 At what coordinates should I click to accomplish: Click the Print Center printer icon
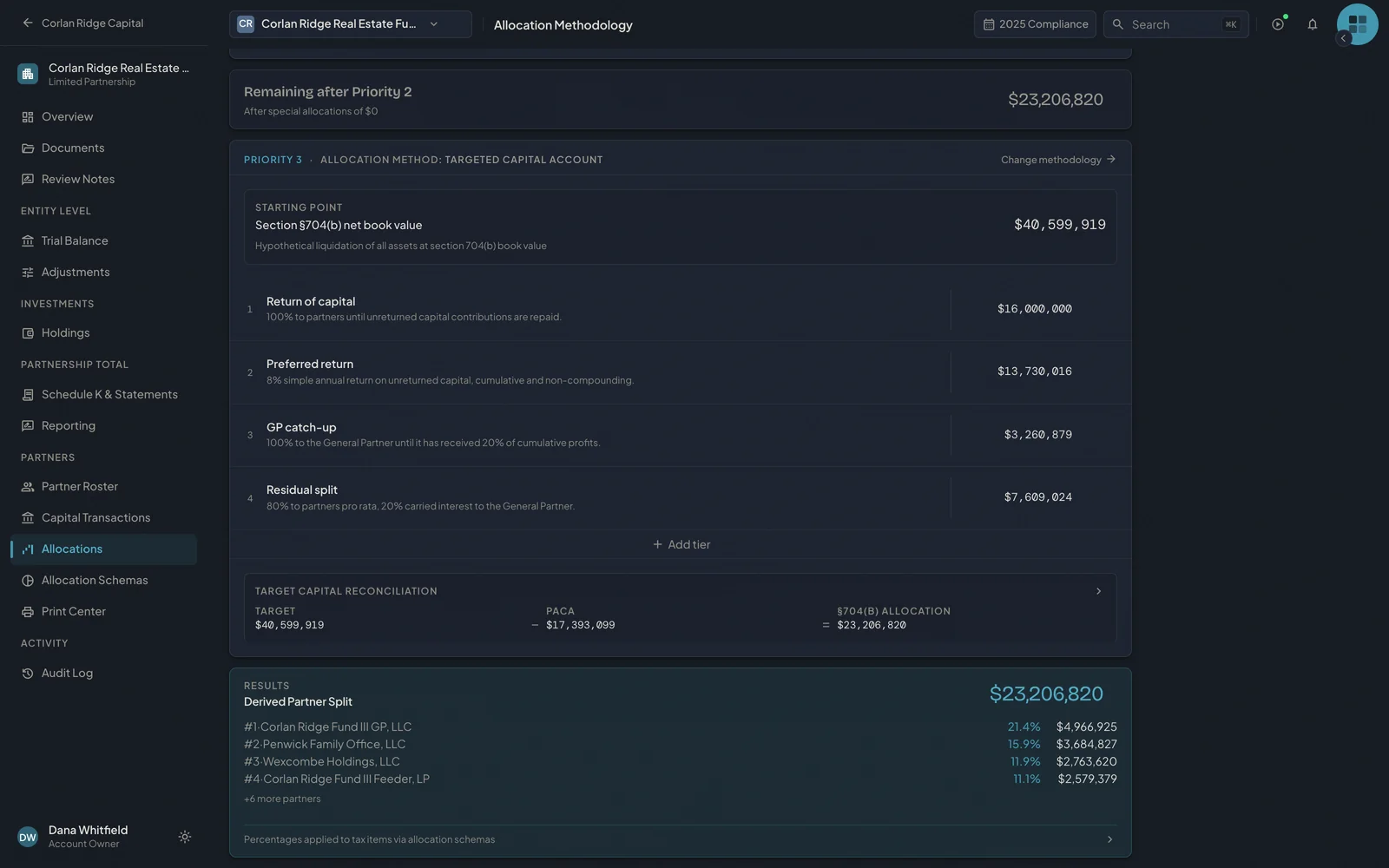click(x=28, y=611)
